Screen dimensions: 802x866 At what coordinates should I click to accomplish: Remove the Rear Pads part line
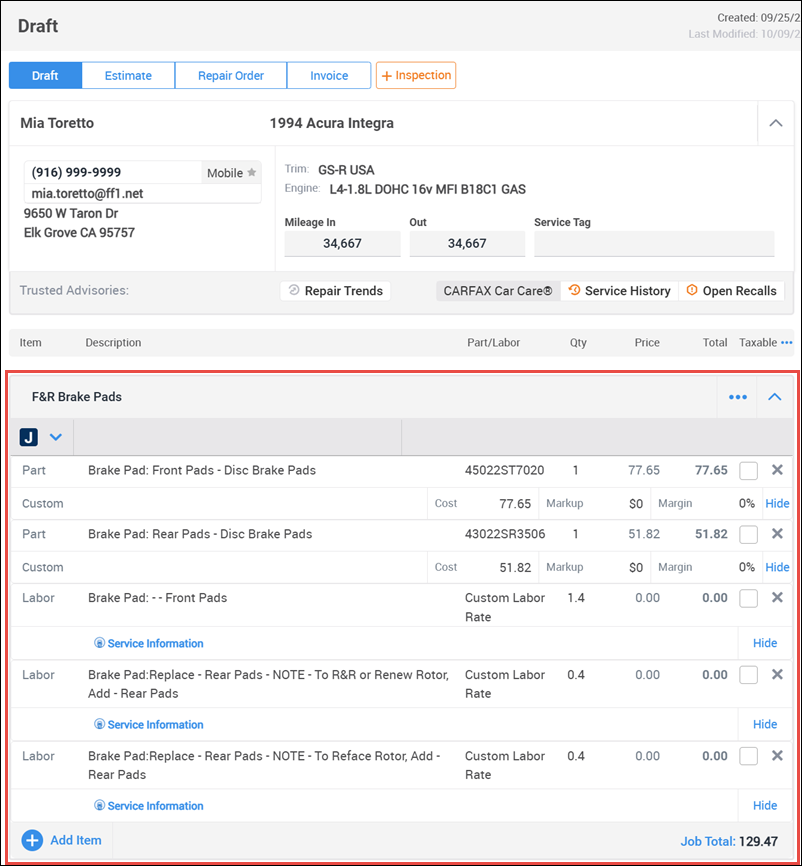point(777,534)
